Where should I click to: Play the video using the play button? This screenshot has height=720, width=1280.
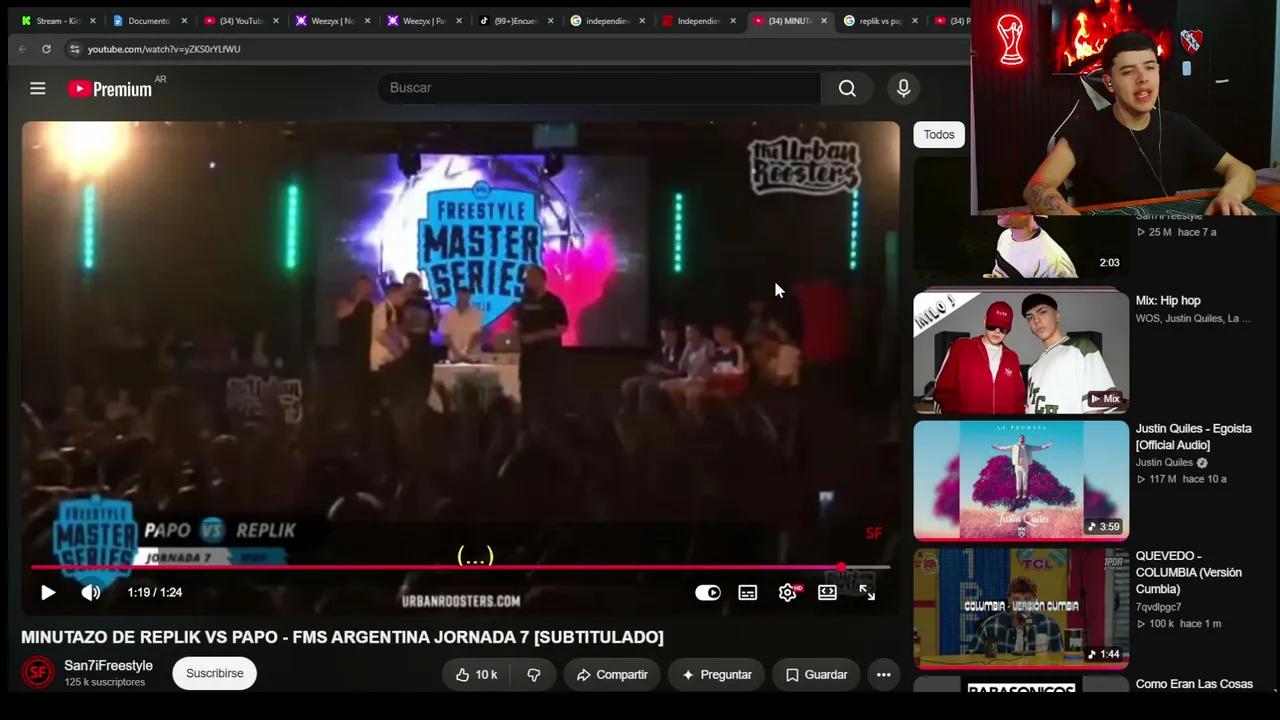(47, 592)
